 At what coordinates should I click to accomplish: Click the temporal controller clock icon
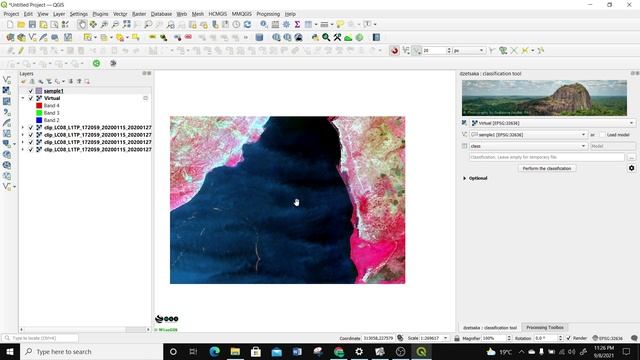236,24
